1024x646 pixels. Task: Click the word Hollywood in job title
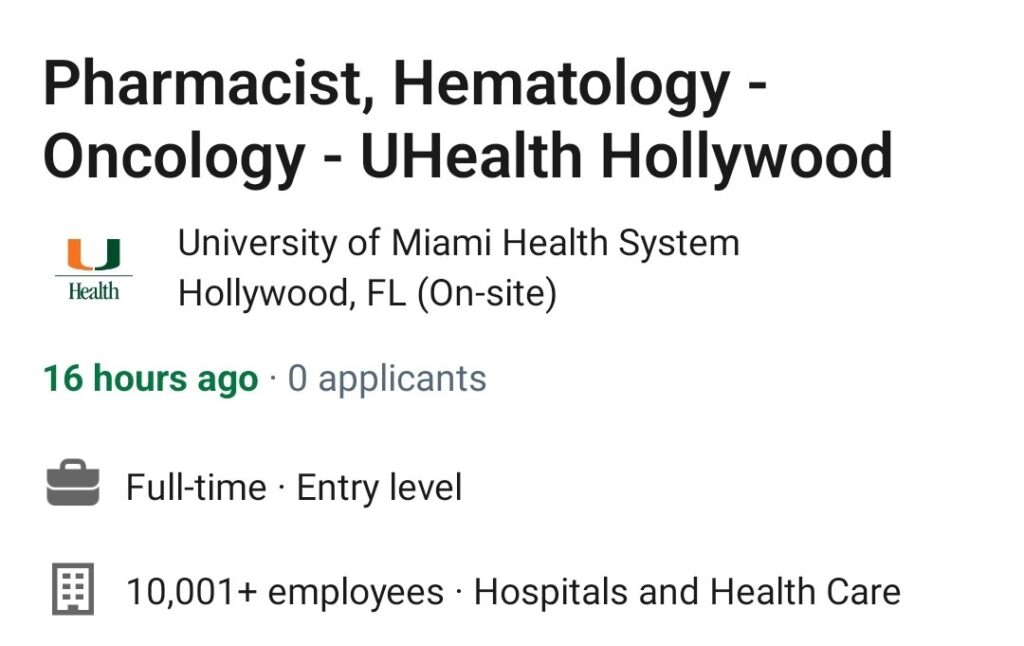pos(746,157)
